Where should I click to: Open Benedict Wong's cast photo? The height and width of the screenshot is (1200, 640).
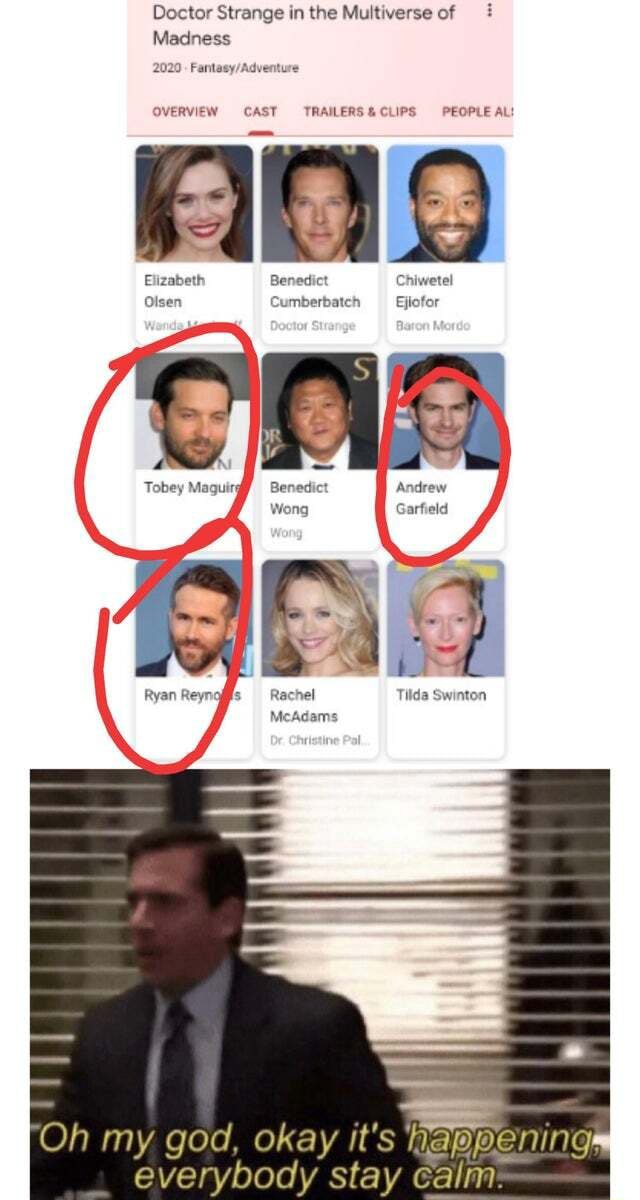point(320,411)
